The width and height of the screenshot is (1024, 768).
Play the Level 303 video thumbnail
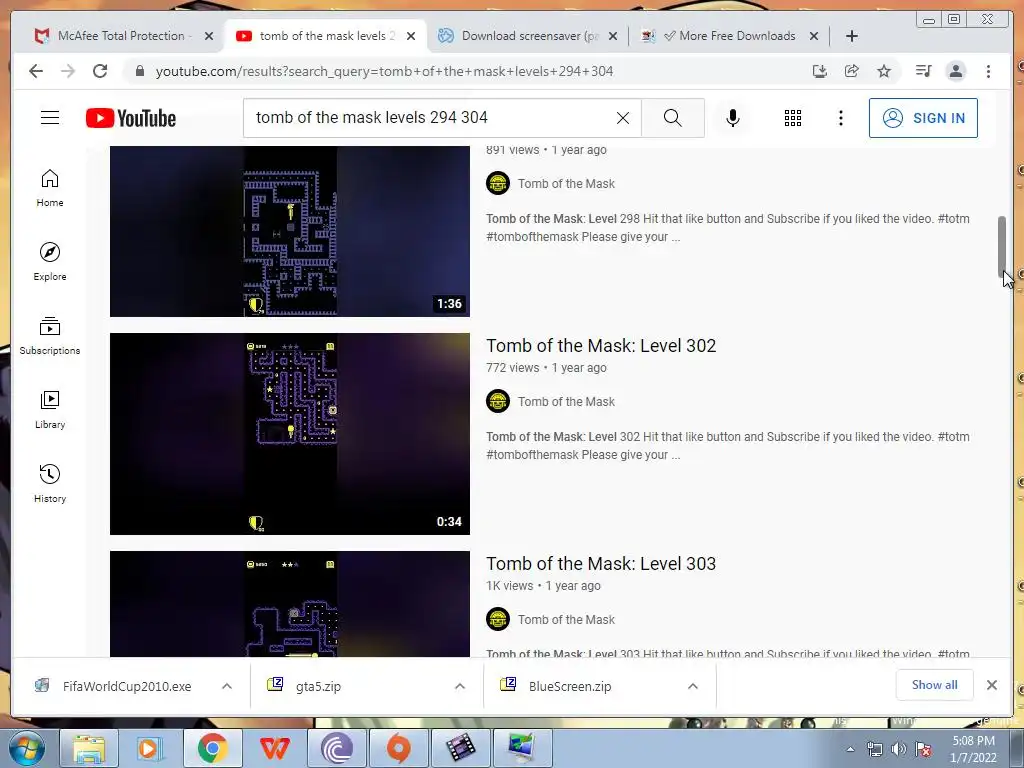point(289,604)
